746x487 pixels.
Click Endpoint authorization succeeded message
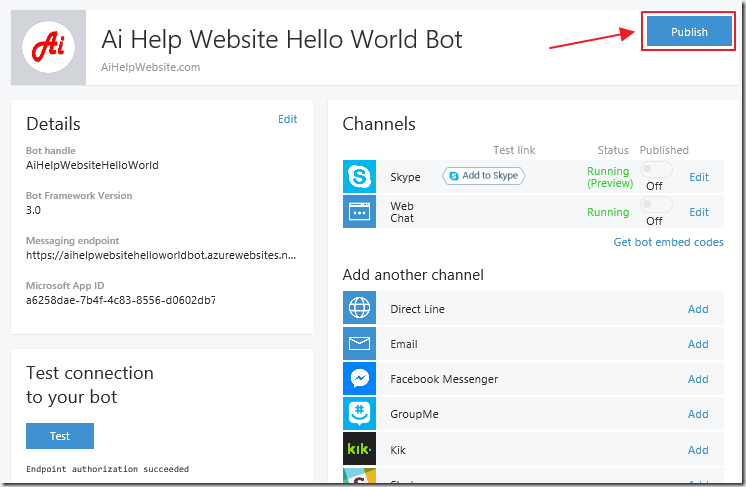[108, 469]
